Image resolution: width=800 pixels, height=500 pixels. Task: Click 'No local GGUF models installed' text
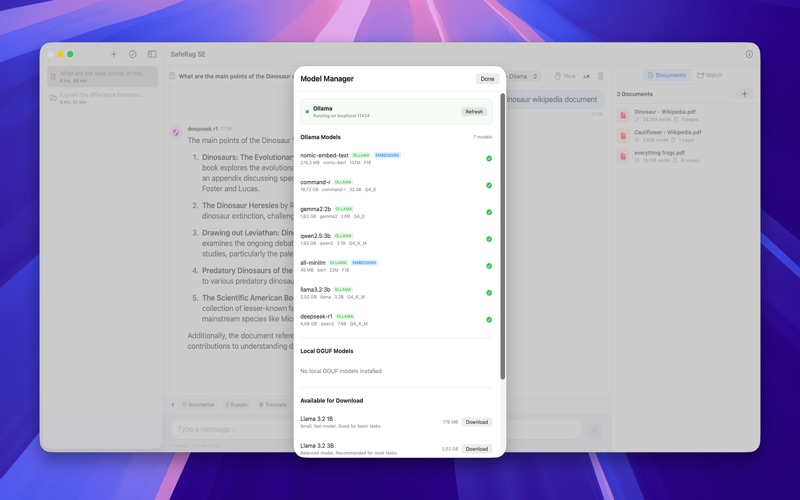click(x=341, y=371)
